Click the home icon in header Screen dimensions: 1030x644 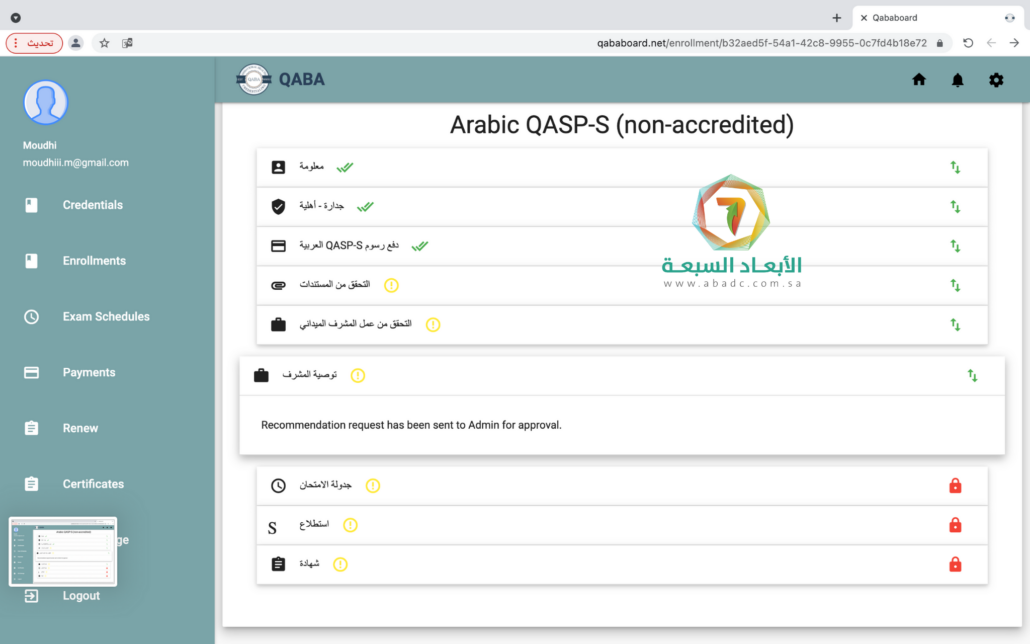[919, 80]
